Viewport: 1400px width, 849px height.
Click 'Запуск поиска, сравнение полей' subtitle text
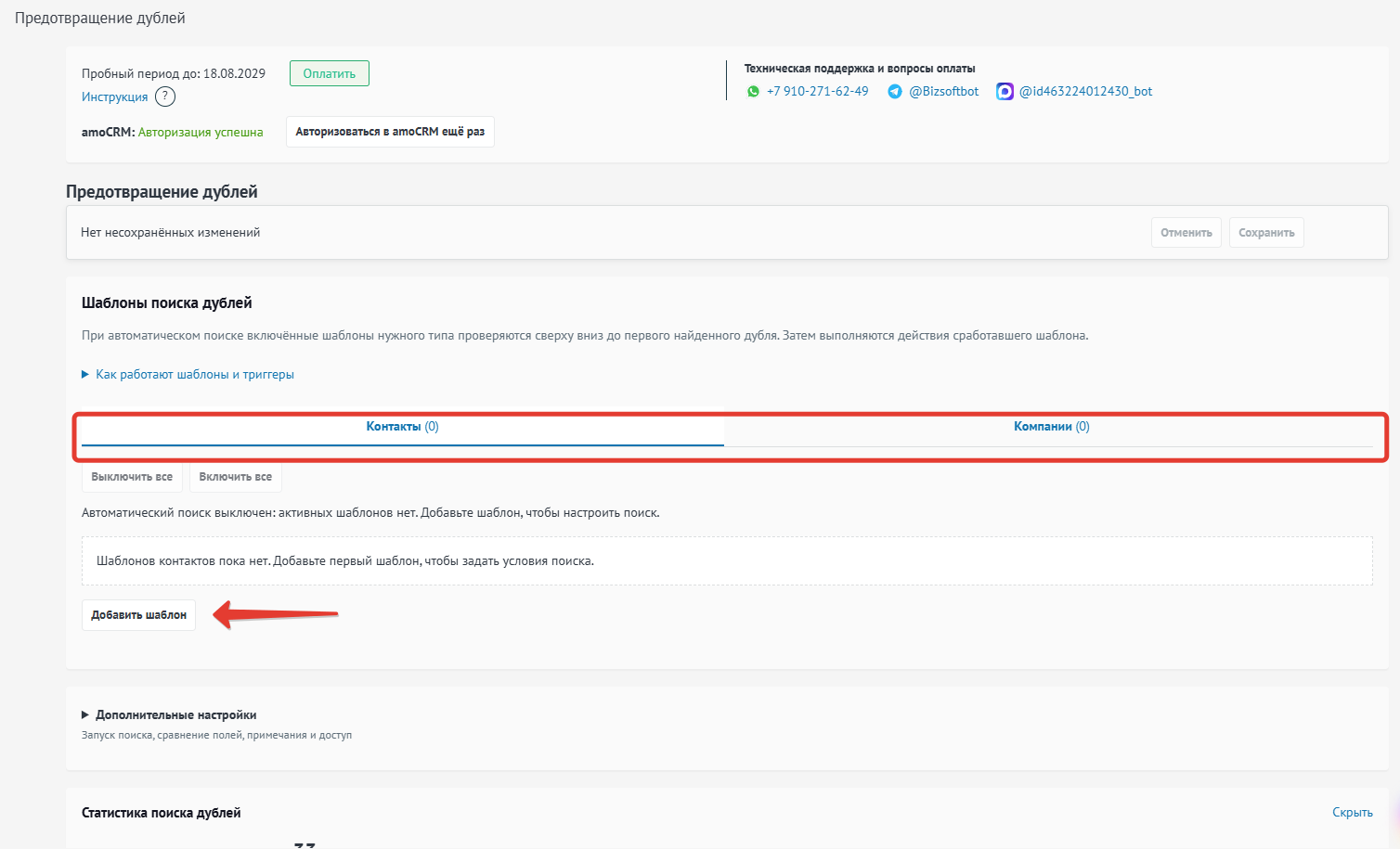(216, 735)
